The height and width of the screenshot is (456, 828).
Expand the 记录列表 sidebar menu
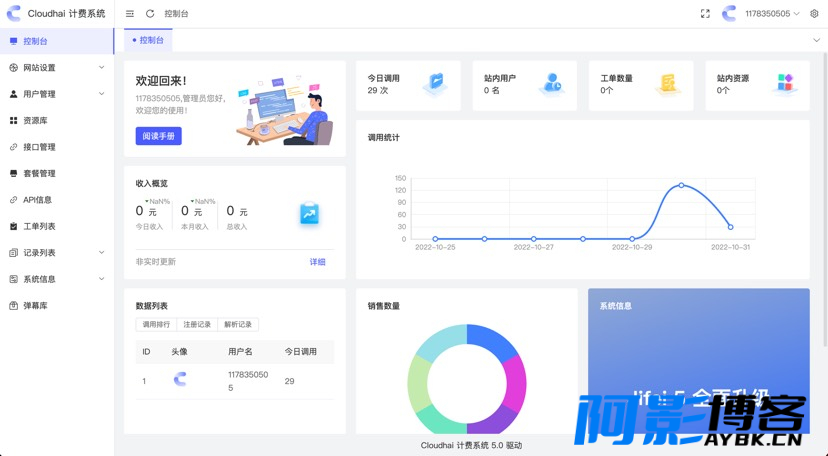point(57,253)
